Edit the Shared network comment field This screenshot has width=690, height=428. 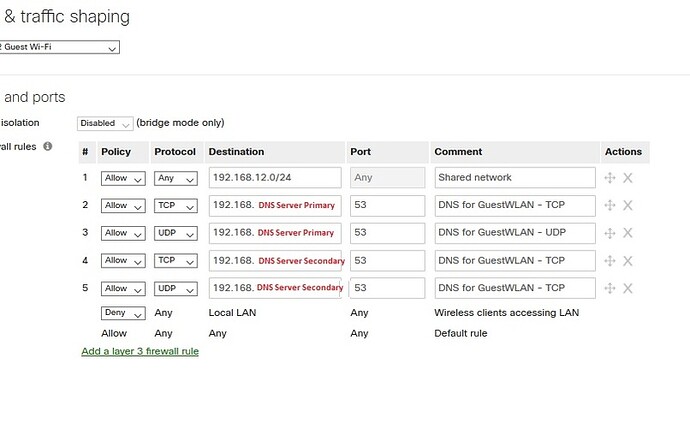pos(515,178)
